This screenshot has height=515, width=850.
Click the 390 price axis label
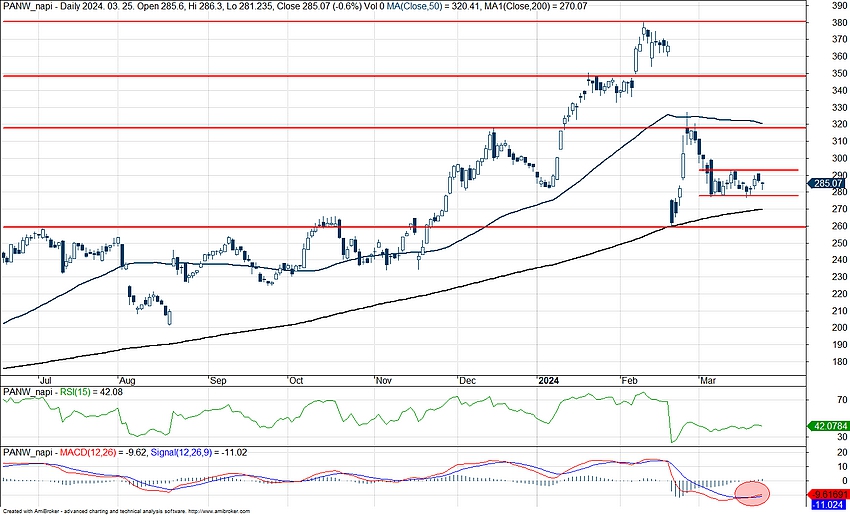coord(838,6)
